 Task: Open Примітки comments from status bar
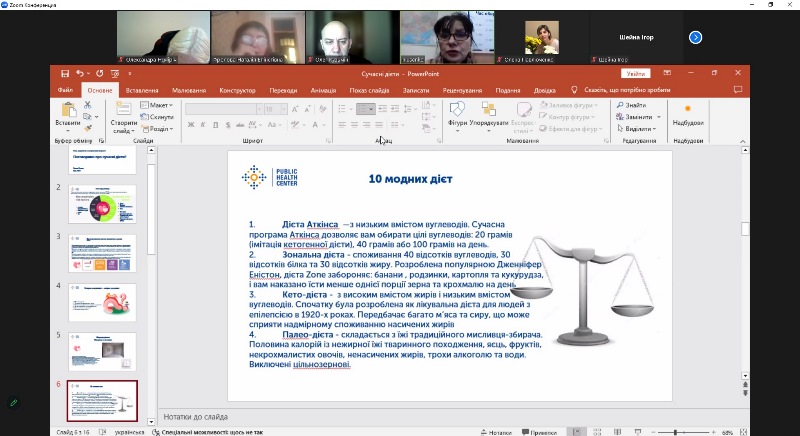coord(539,432)
